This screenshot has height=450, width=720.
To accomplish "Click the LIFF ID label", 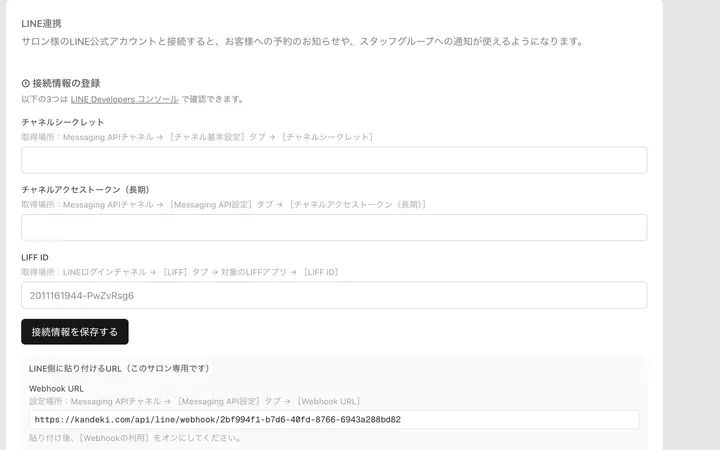I will pyautogui.click(x=35, y=258).
